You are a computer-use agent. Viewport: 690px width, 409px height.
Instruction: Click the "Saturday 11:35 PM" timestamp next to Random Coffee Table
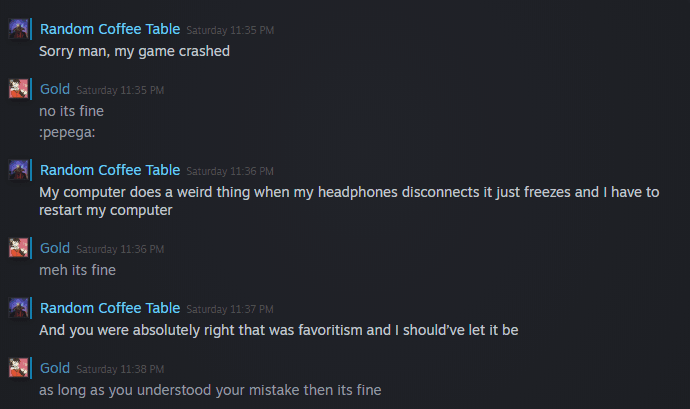230,31
